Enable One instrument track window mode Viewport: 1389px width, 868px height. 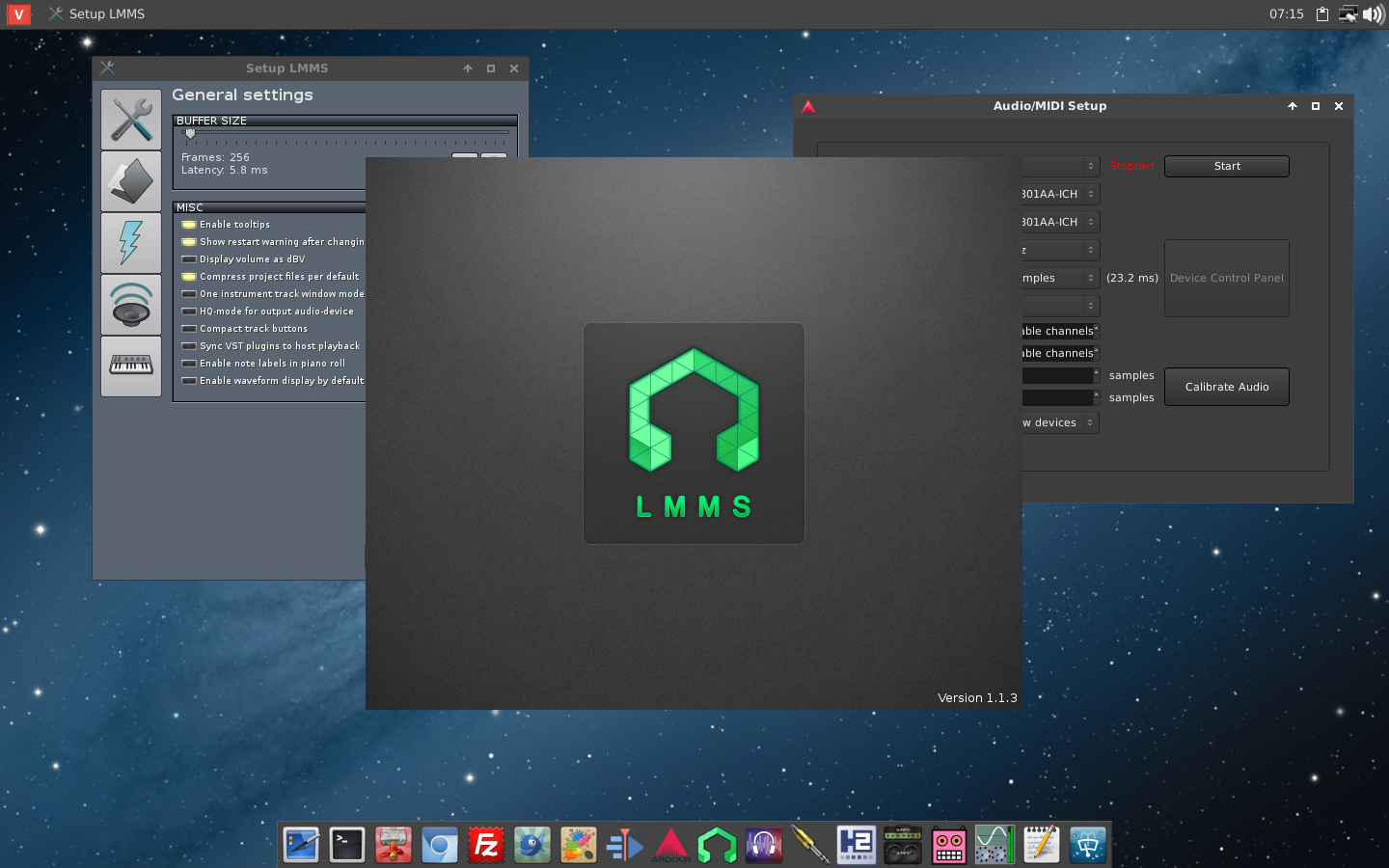click(189, 294)
